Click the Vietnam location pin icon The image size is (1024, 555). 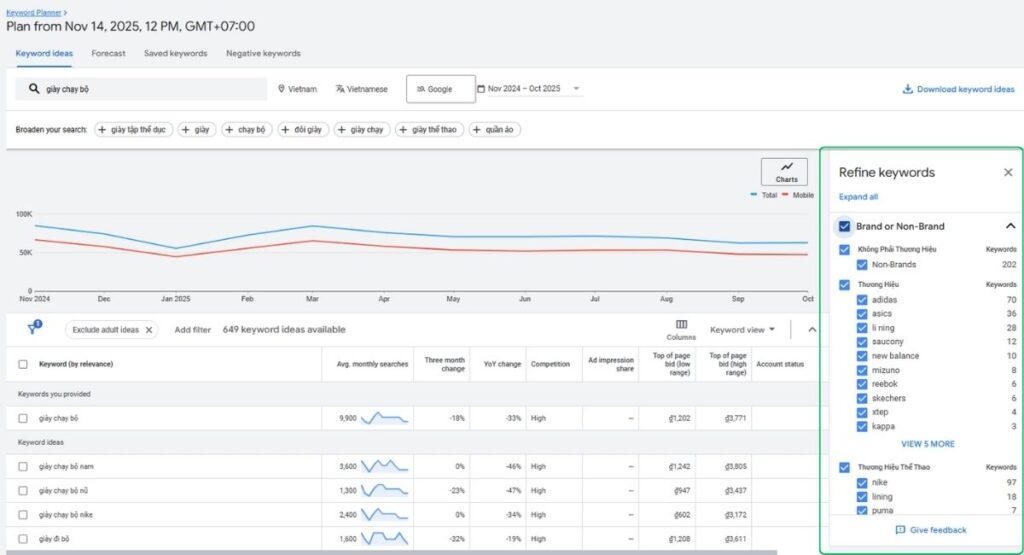(281, 89)
